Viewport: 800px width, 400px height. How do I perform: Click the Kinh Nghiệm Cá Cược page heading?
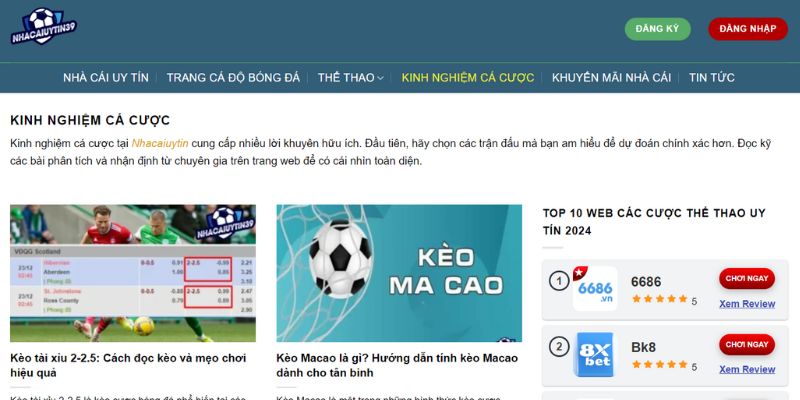tap(90, 121)
